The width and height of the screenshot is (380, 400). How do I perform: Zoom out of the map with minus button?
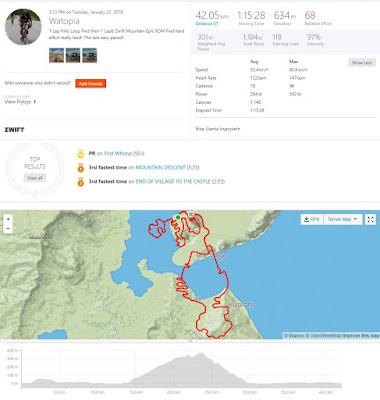point(8,229)
